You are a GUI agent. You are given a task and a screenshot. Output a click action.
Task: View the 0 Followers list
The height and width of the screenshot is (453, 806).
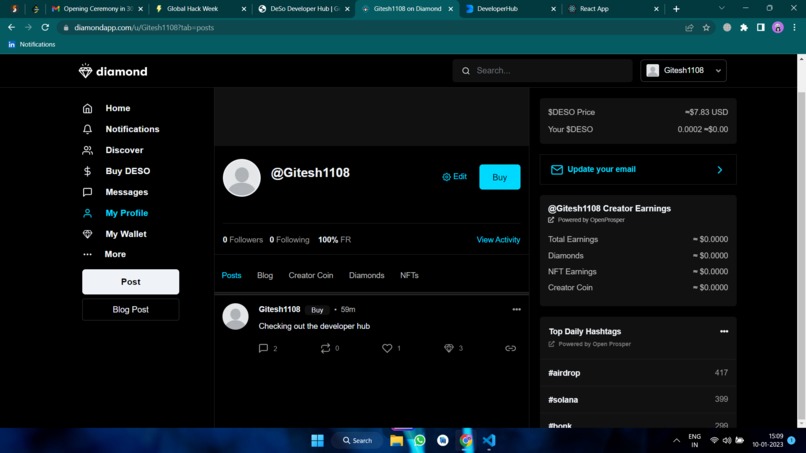(x=243, y=240)
